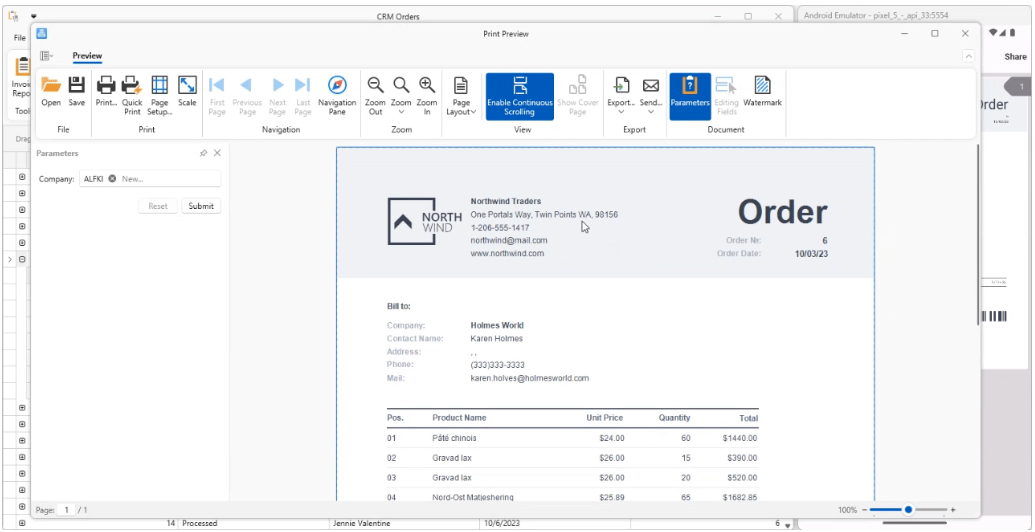This screenshot has width=1035, height=532.
Task: Go to Next Page
Action: point(278,95)
